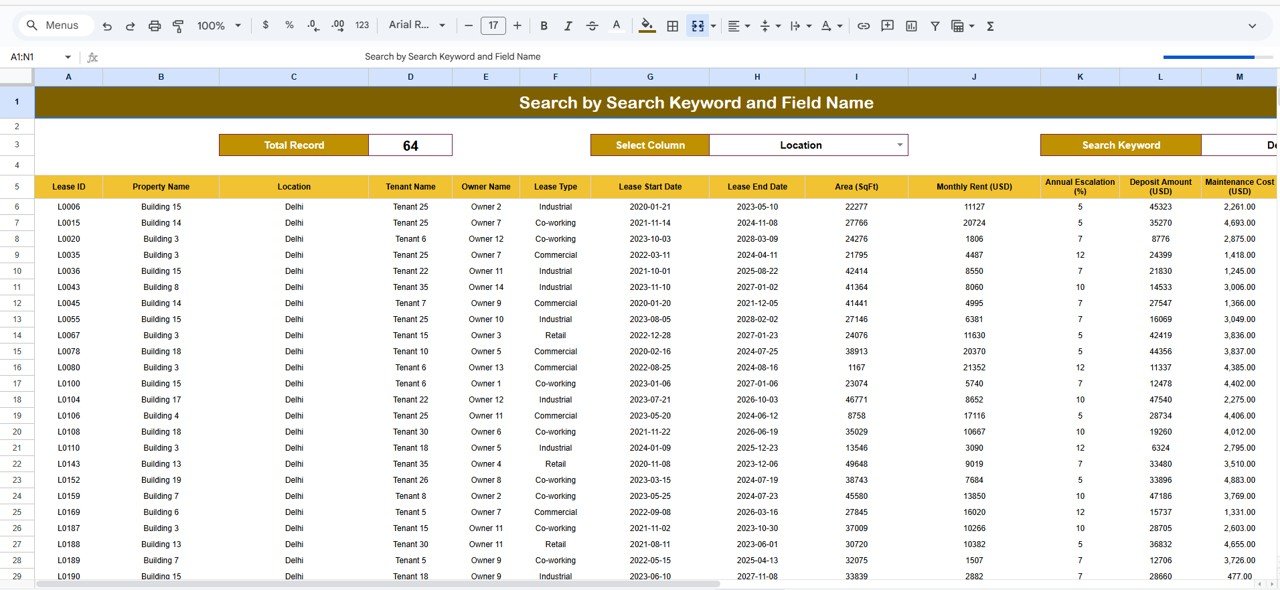Open the Functions (sigma) menu

[988, 26]
